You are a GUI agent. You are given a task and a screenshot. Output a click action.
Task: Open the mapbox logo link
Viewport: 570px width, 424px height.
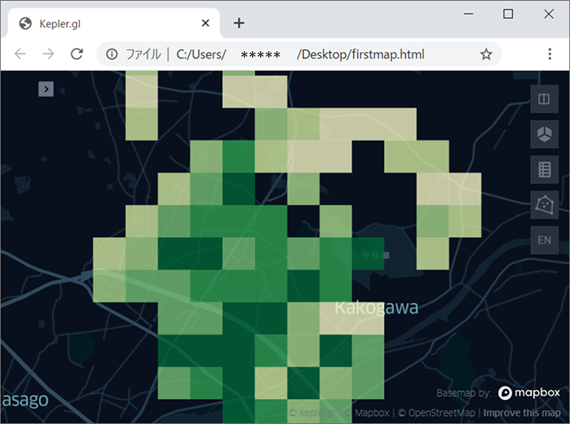(x=529, y=393)
